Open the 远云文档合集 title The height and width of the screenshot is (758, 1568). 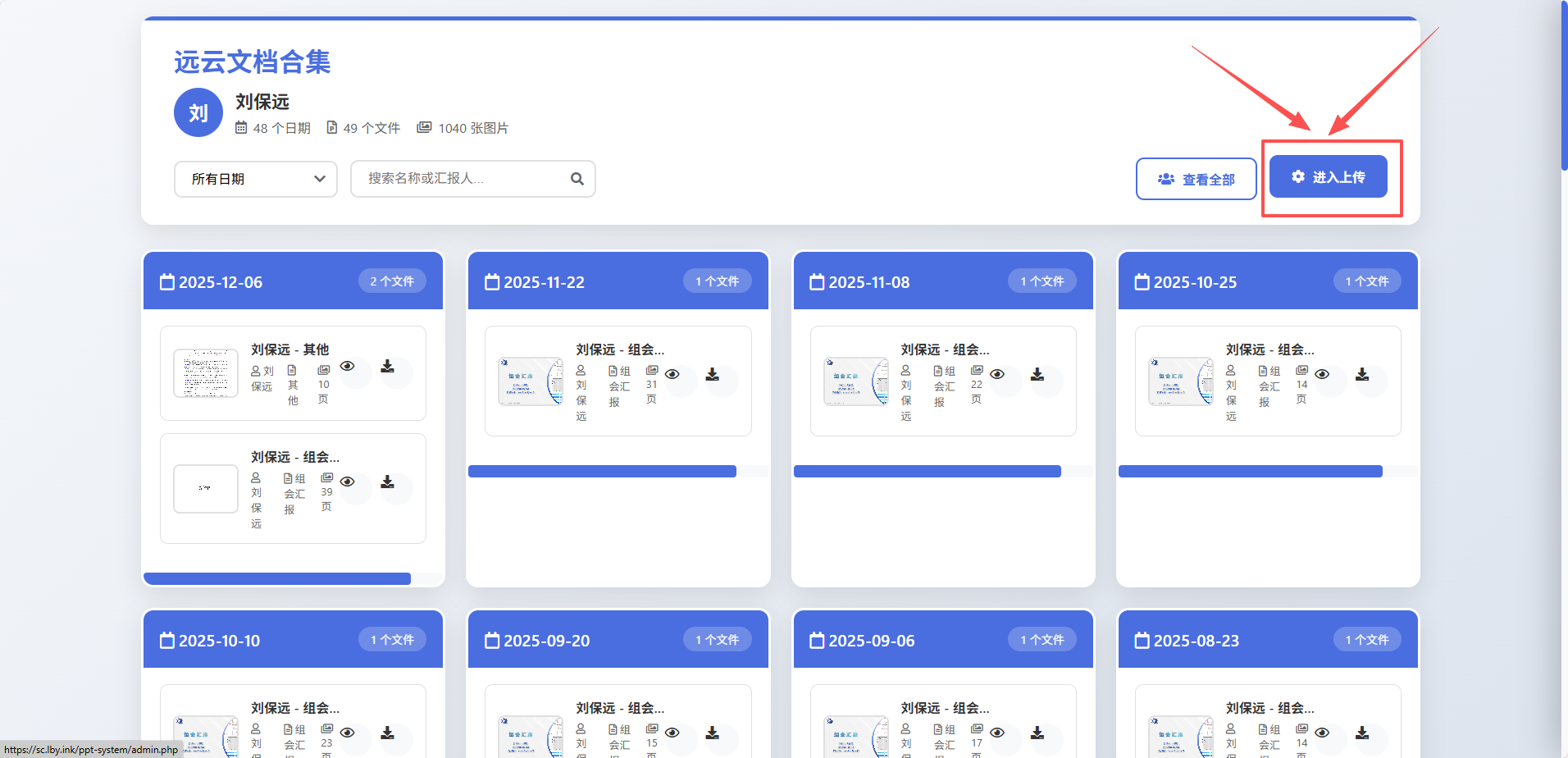[x=252, y=62]
